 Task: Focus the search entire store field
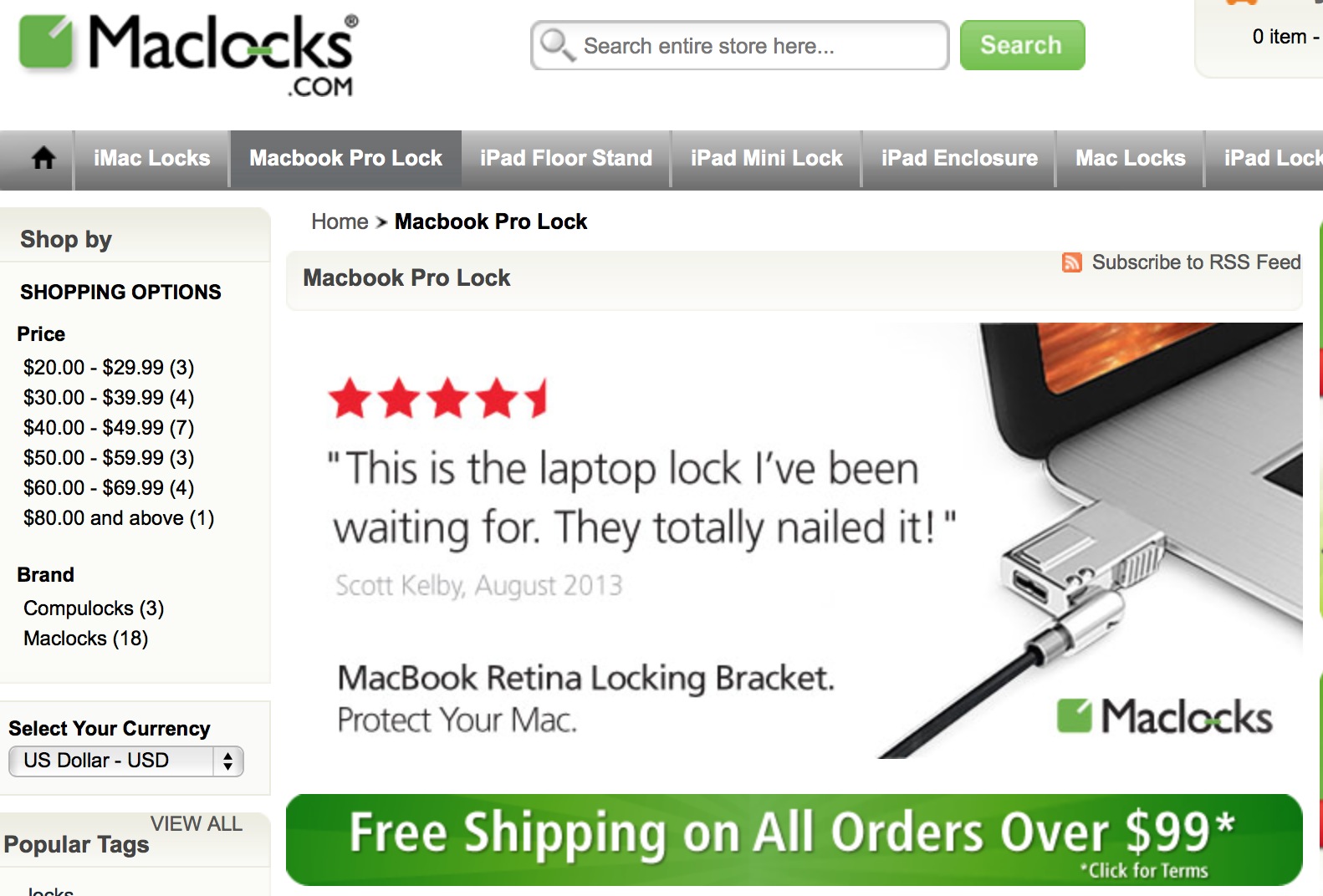tap(740, 45)
